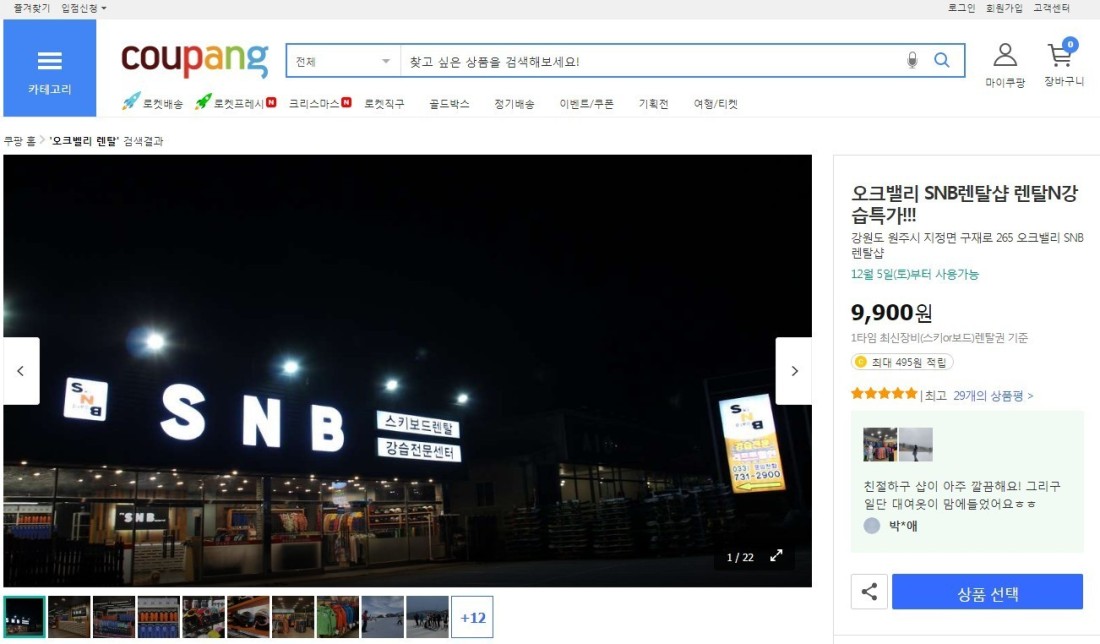The width and height of the screenshot is (1100, 644).
Task: Click product title 오크밸리 SNB렌탈샵
Action: coord(965,203)
